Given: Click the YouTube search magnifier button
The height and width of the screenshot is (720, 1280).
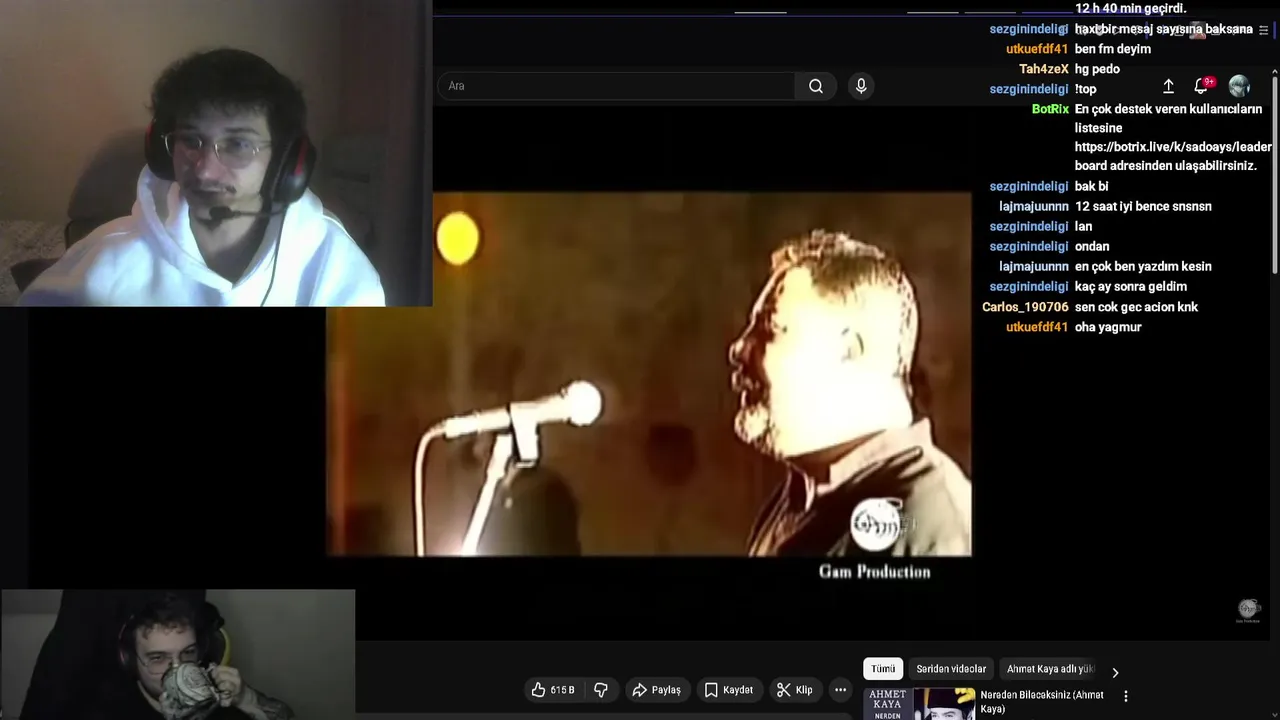Looking at the screenshot, I should coord(816,86).
